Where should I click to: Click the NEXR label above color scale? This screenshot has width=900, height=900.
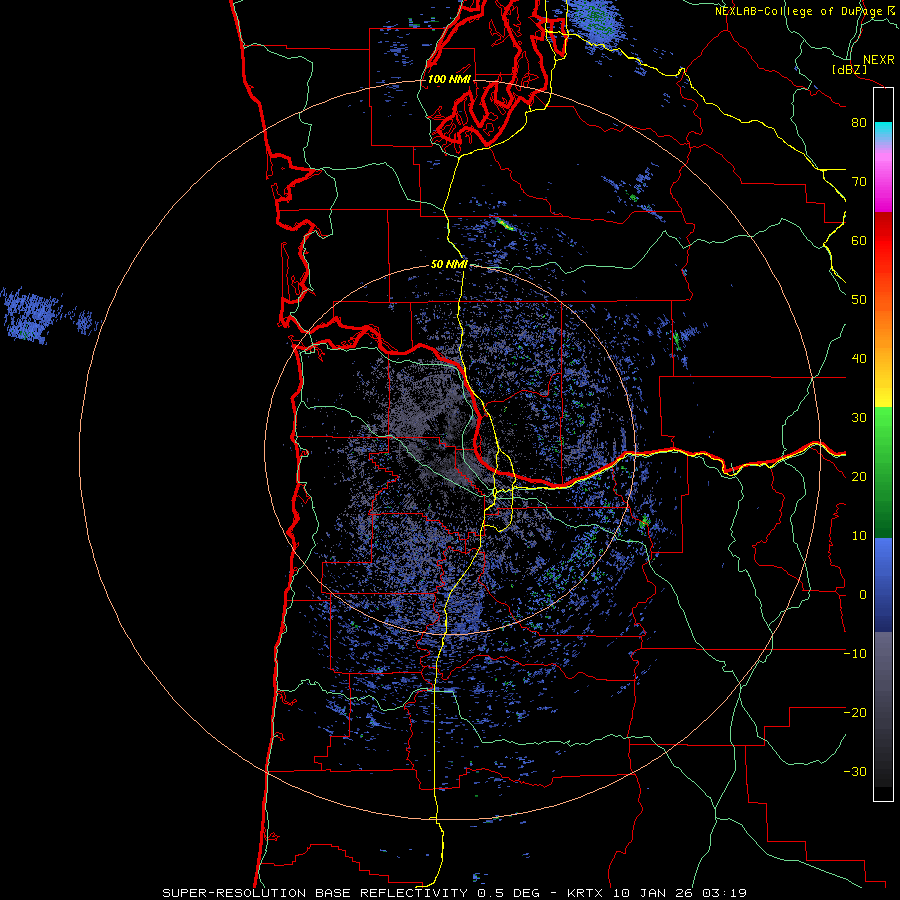(878, 60)
